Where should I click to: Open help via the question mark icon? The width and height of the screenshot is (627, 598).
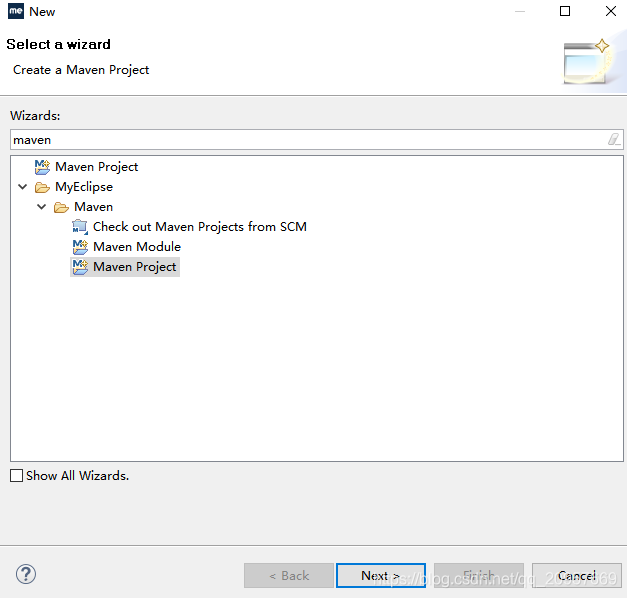point(26,574)
